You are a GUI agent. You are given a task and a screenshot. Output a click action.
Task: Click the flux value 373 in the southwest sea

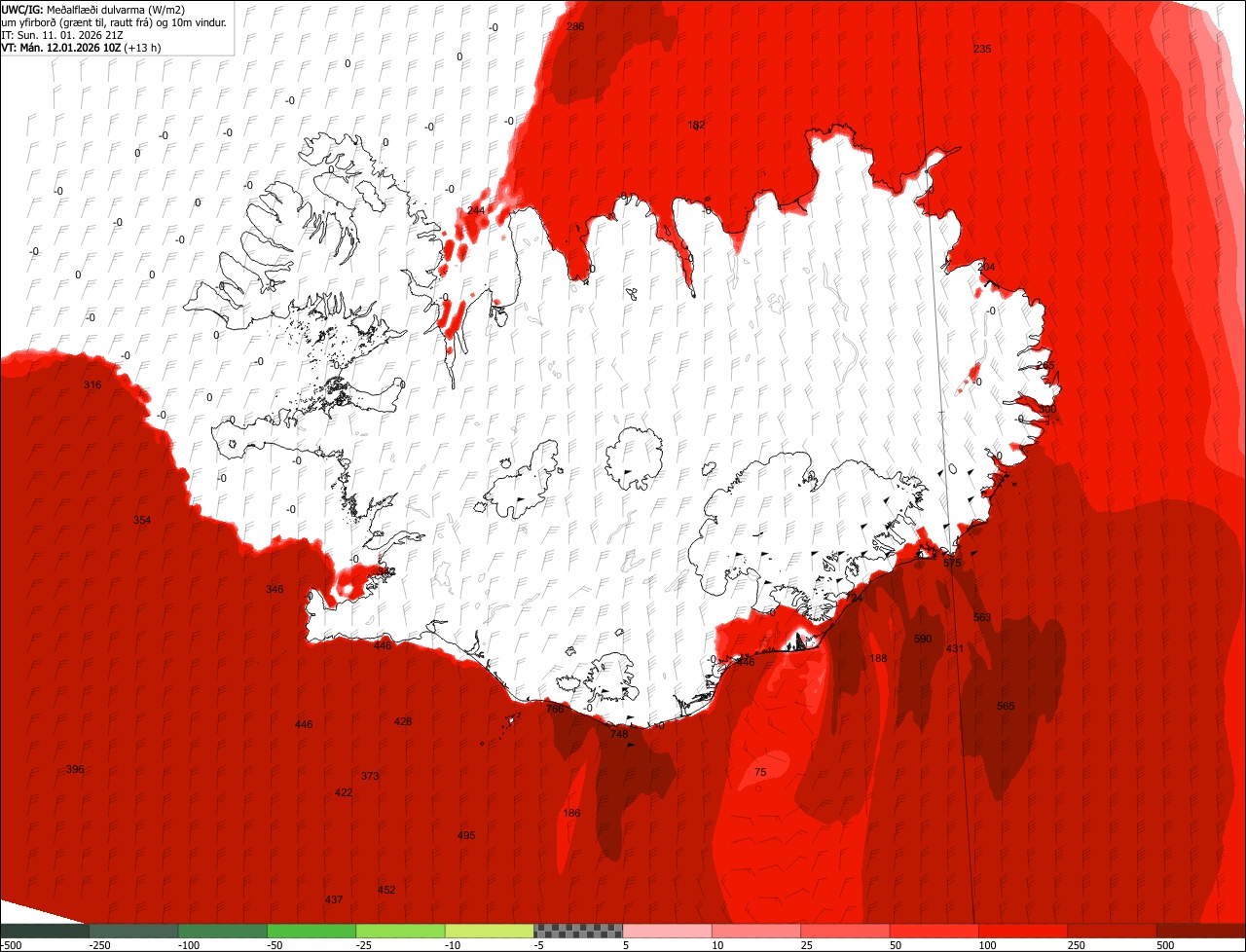tap(370, 776)
